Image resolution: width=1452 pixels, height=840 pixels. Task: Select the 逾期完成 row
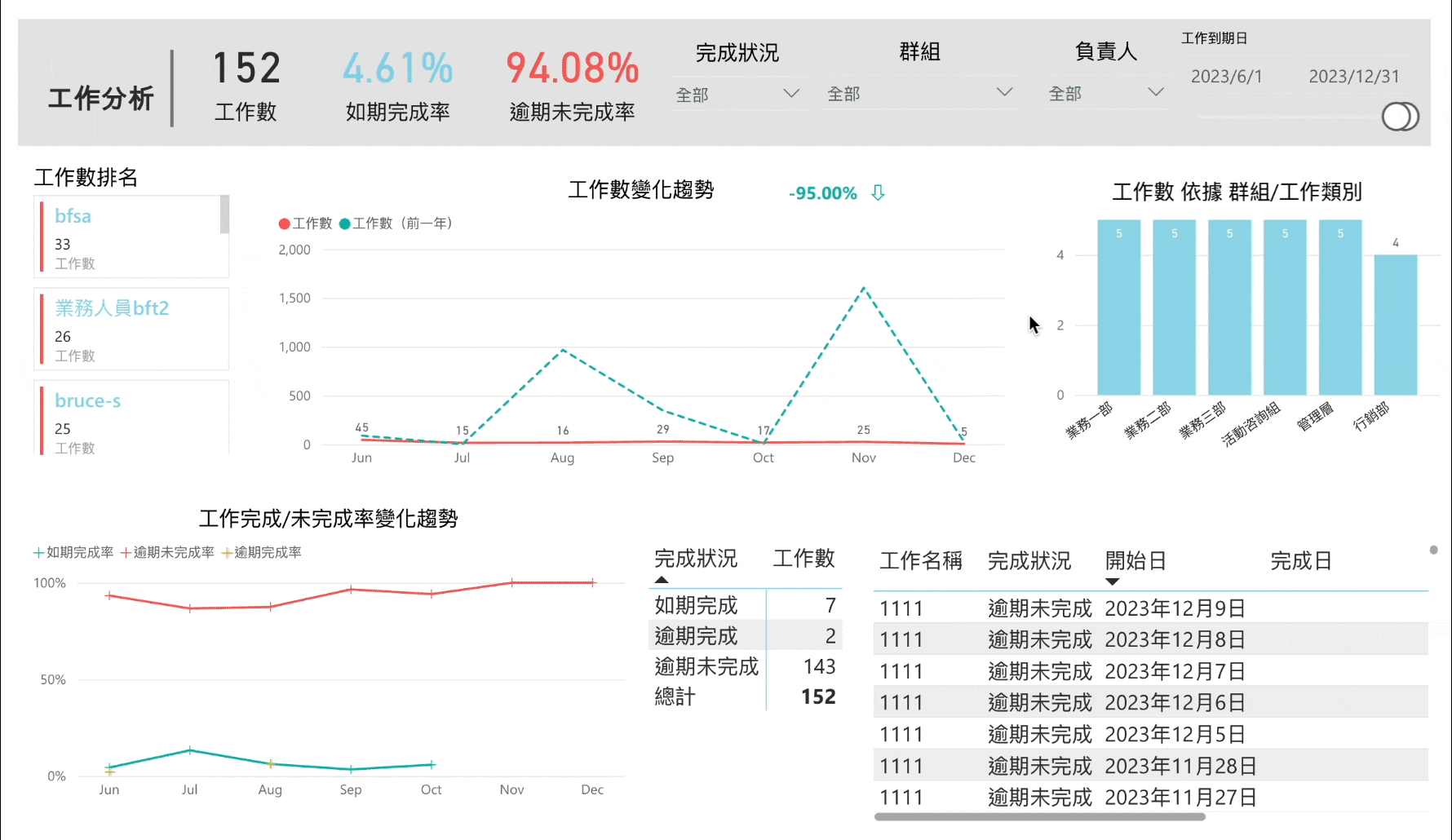[x=746, y=636]
